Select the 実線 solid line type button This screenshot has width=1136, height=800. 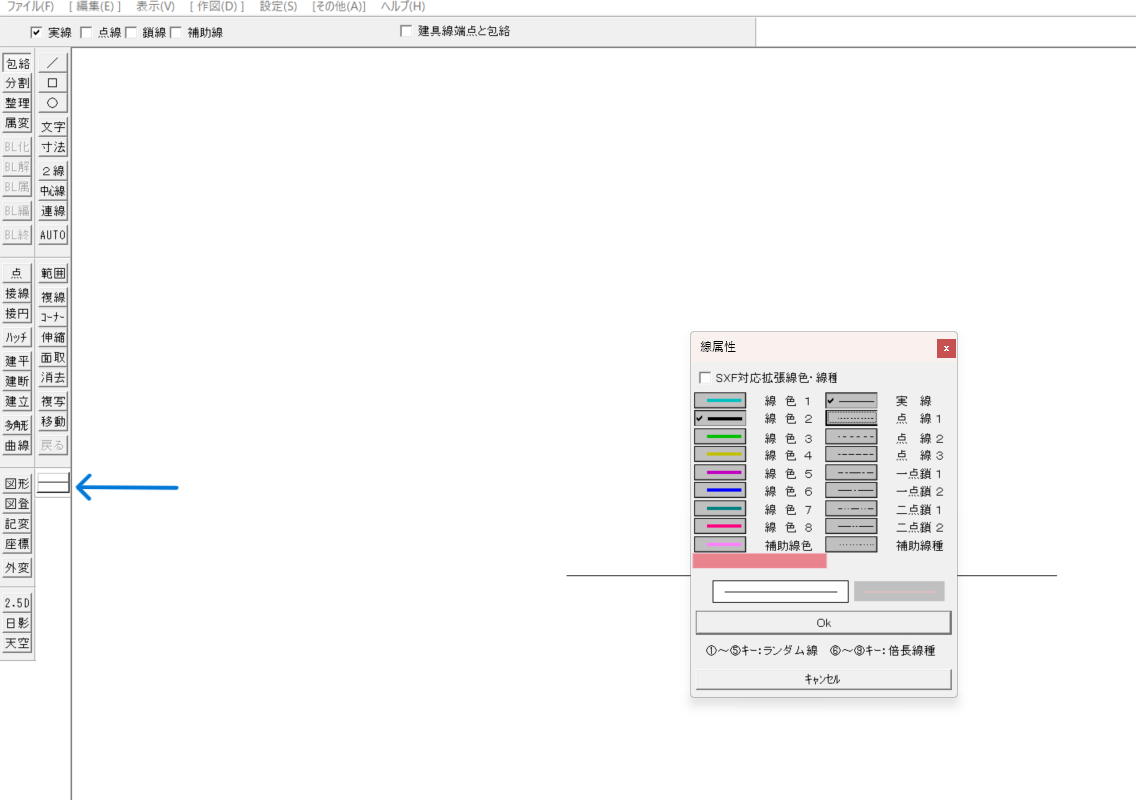[851, 401]
